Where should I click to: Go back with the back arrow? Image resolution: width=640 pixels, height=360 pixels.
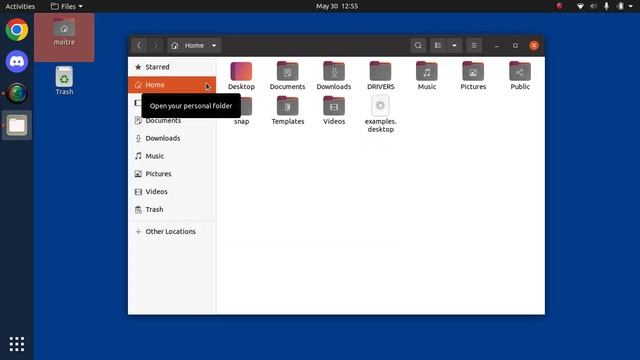pyautogui.click(x=139, y=45)
